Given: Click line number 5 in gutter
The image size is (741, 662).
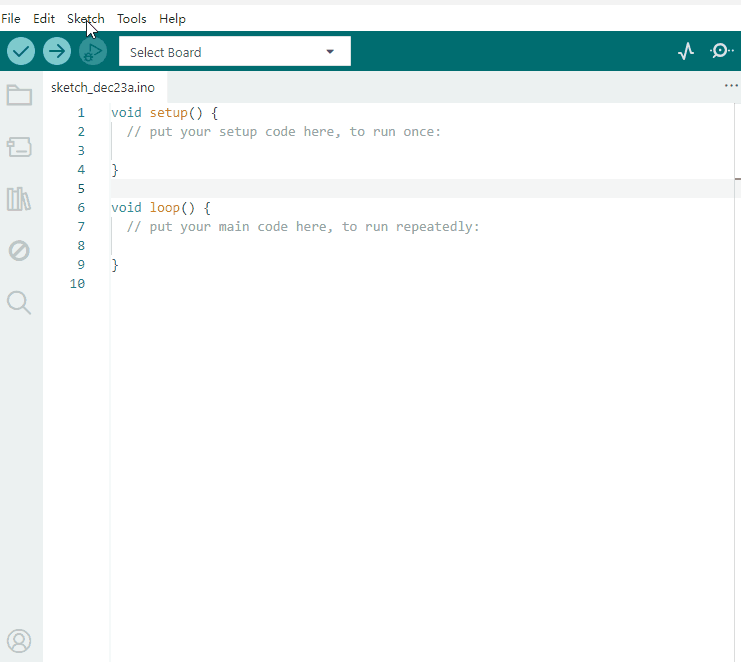Looking at the screenshot, I should pos(81,189).
